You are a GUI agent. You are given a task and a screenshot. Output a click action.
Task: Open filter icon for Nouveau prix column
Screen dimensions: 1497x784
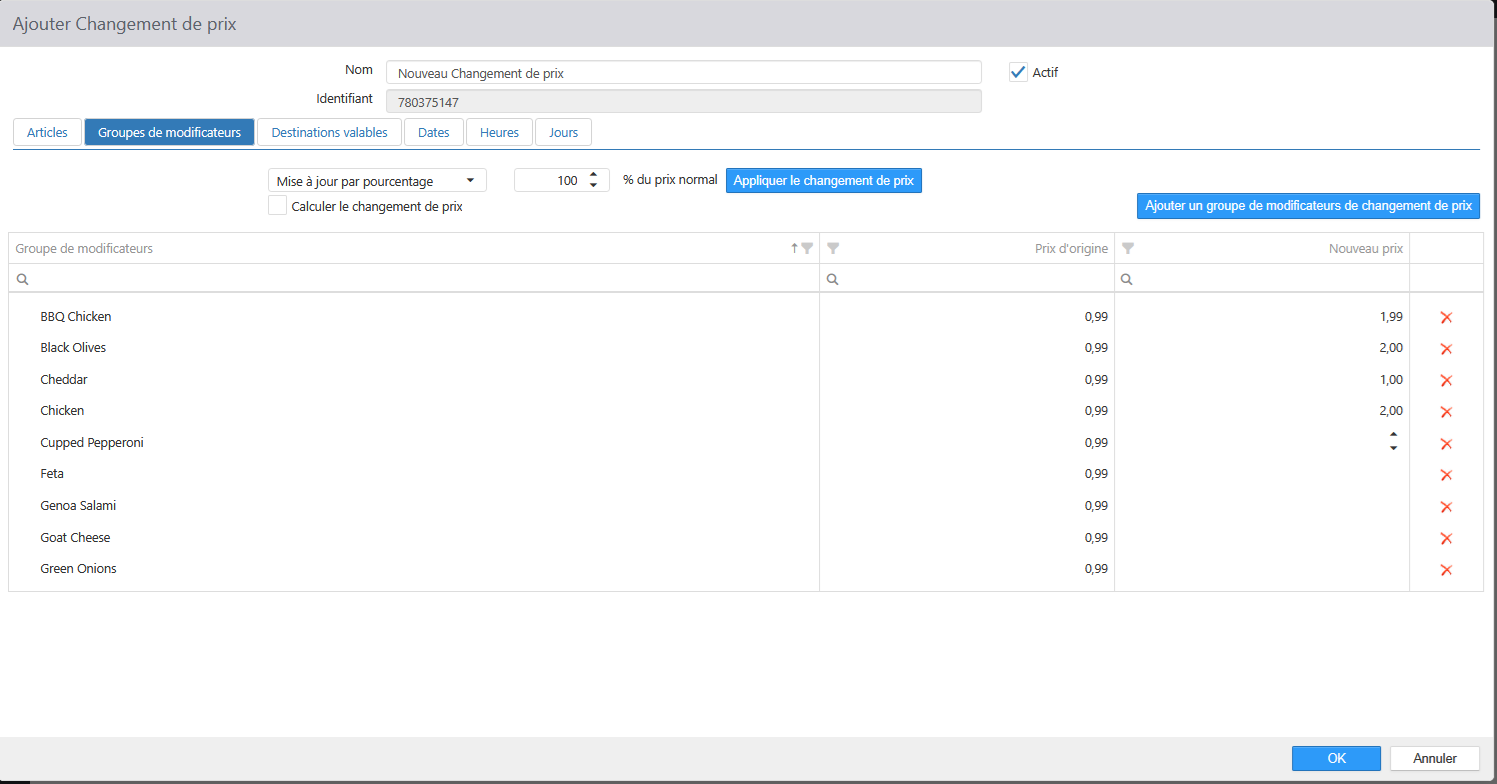coord(1128,248)
